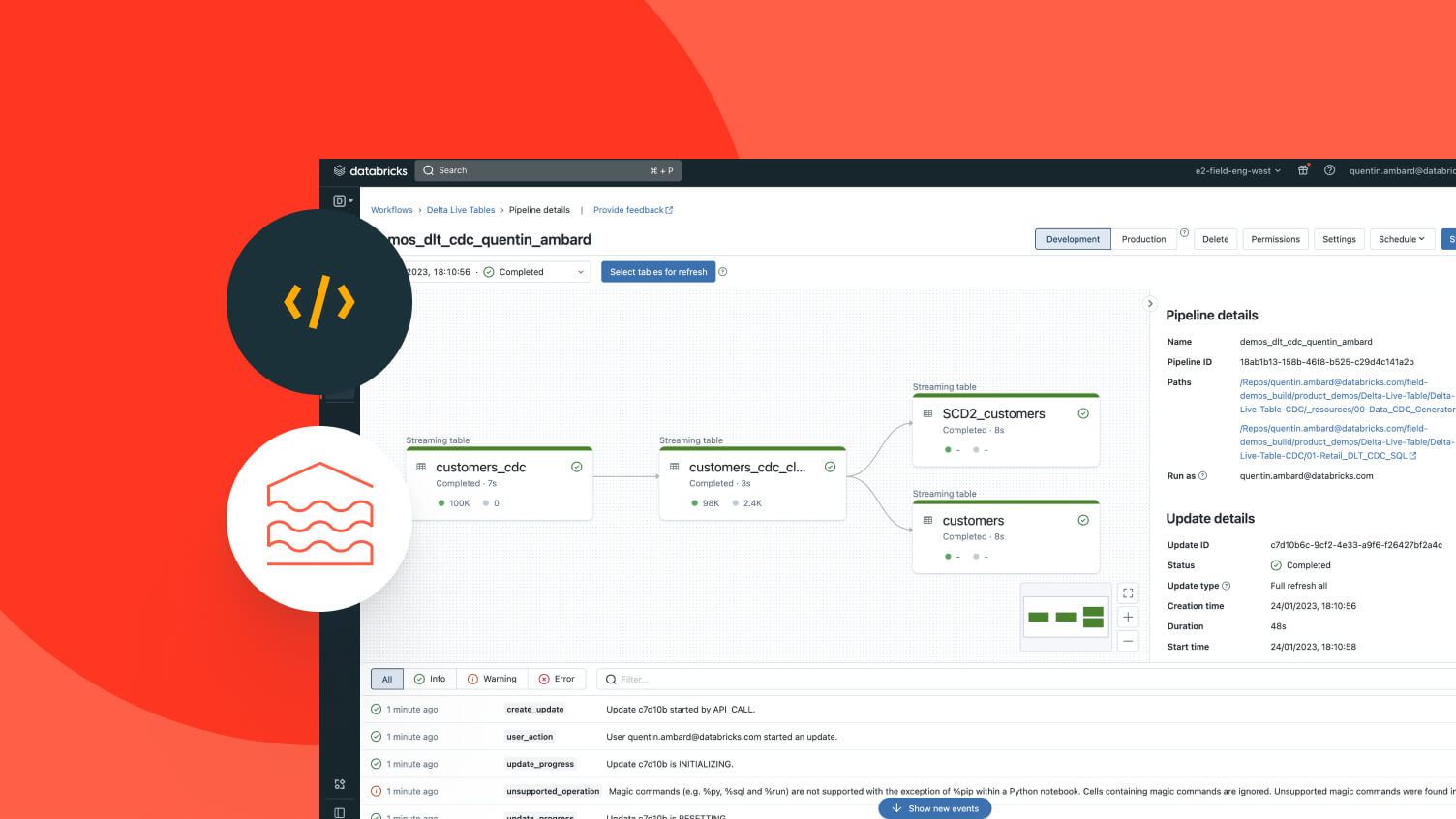The height and width of the screenshot is (819, 1456).
Task: Click the help icon next to Select tables for refresh
Action: 722,272
